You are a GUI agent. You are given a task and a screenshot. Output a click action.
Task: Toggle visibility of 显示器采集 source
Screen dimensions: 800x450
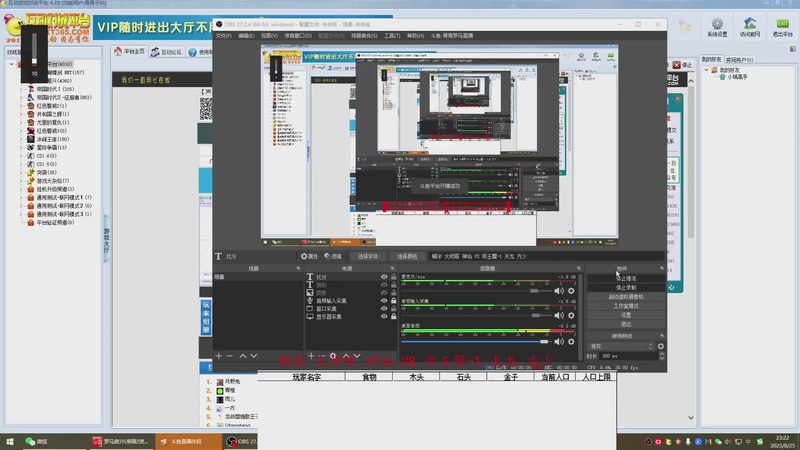click(384, 316)
